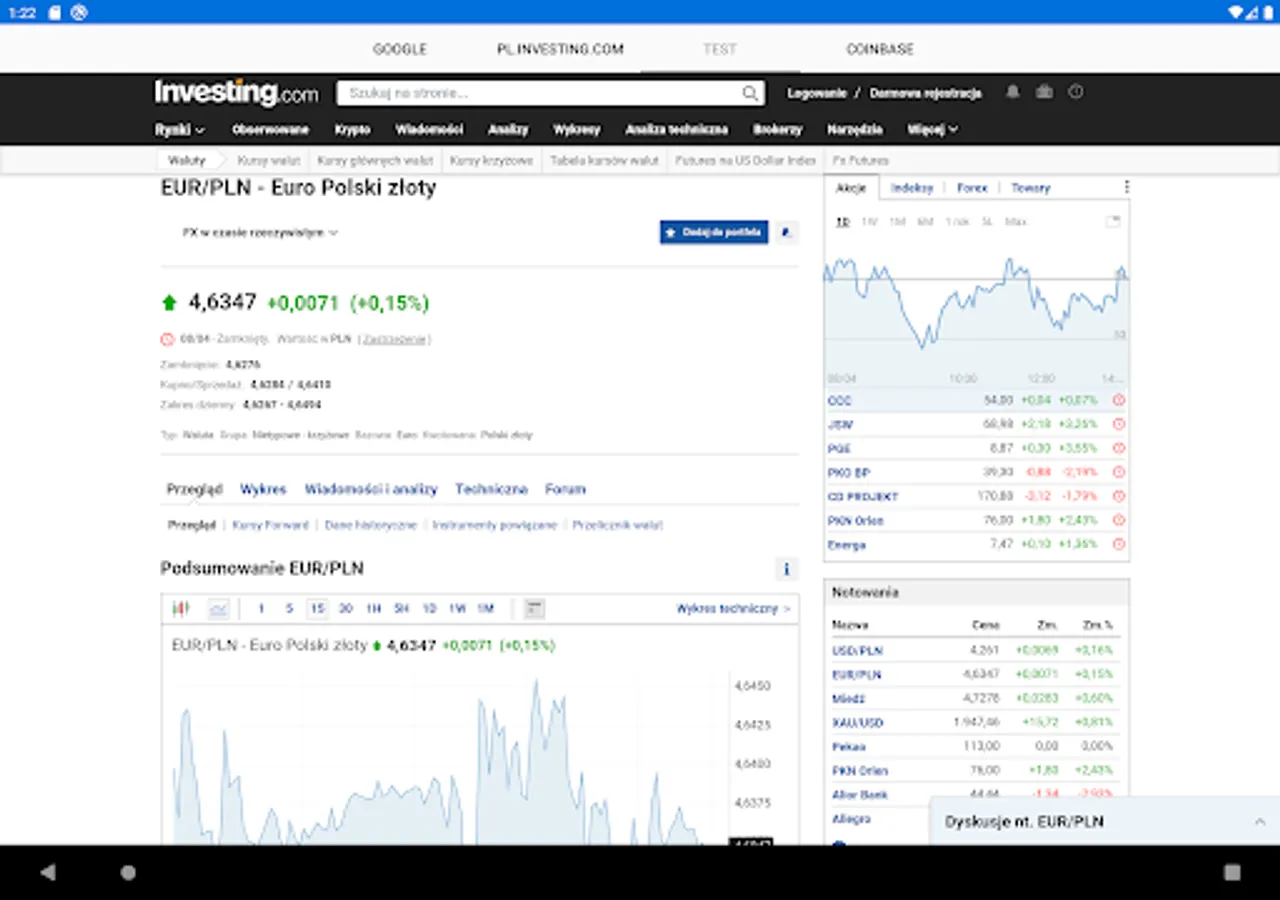Click the Dodaj do portfela button

click(x=714, y=232)
